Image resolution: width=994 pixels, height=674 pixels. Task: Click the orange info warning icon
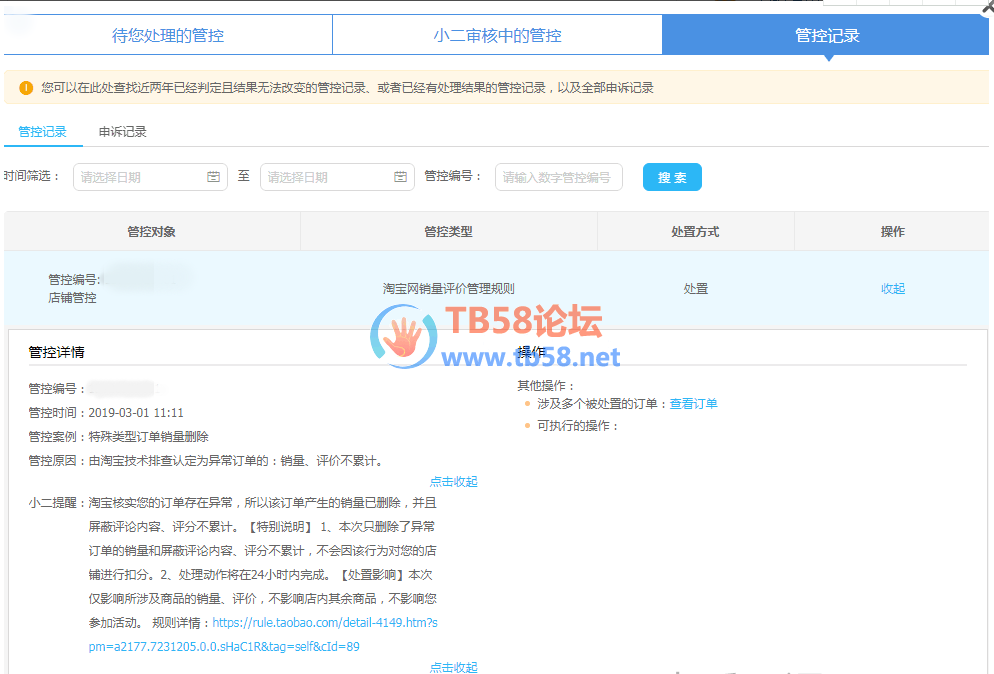point(26,88)
